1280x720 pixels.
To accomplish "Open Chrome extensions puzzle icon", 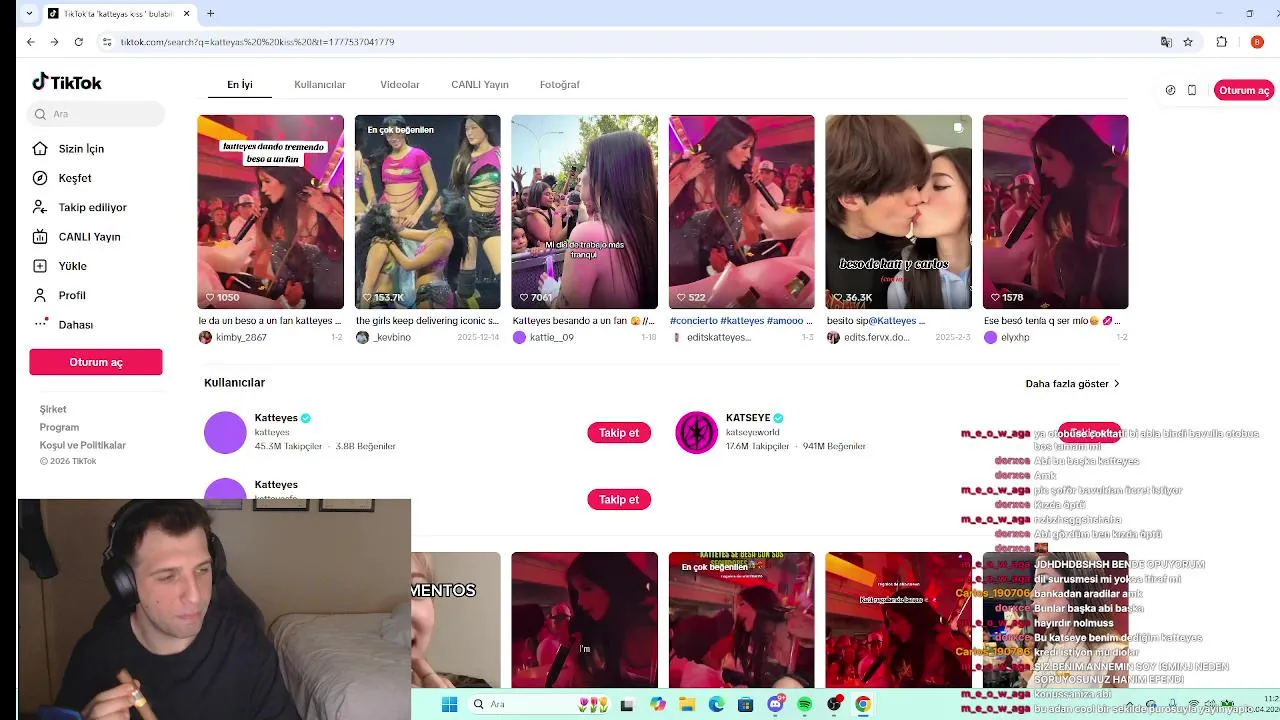I will pyautogui.click(x=1222, y=42).
